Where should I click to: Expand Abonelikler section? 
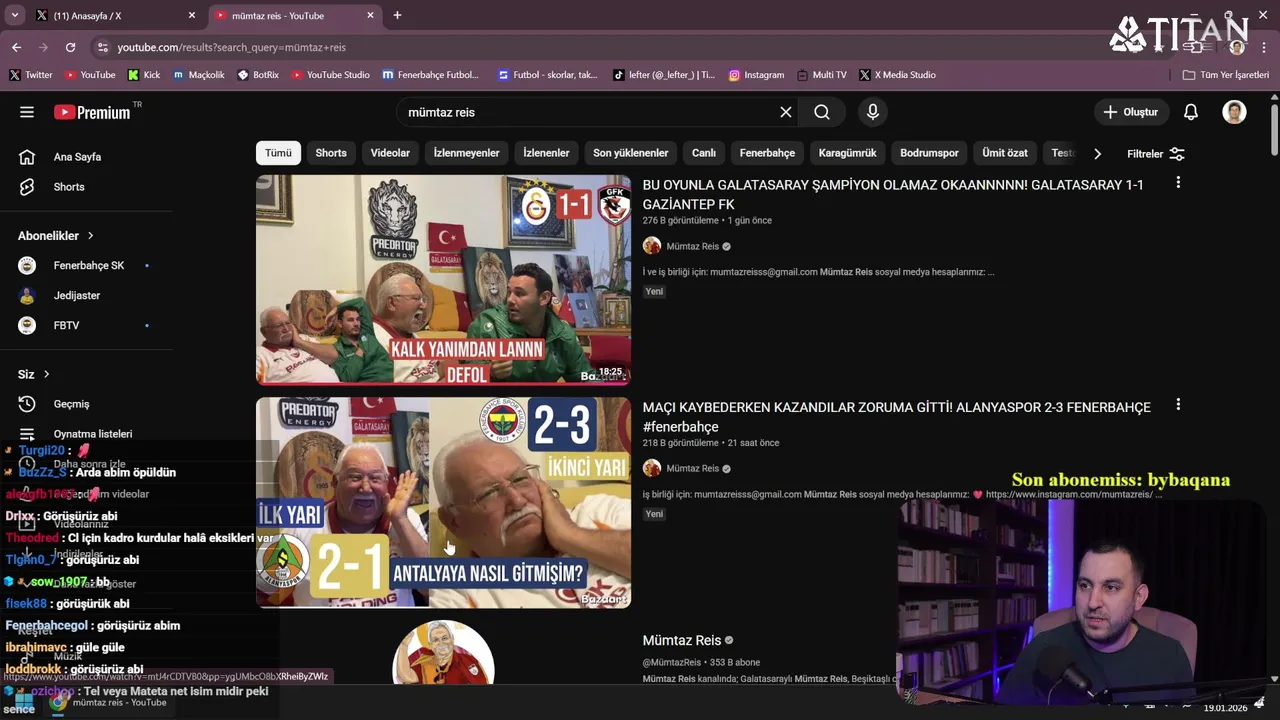coord(56,236)
